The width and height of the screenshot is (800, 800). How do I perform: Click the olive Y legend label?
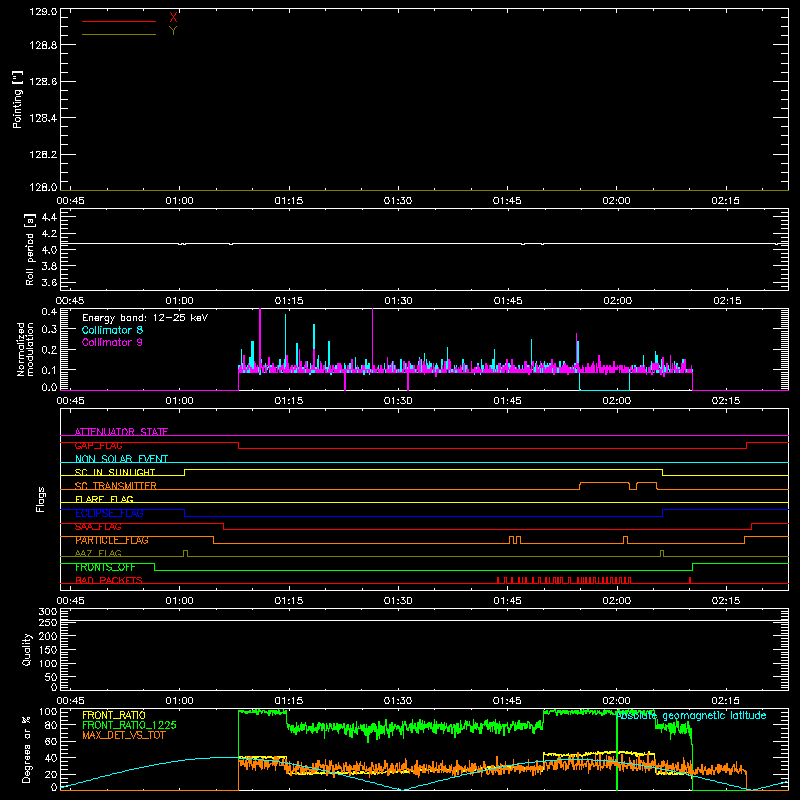(x=173, y=31)
